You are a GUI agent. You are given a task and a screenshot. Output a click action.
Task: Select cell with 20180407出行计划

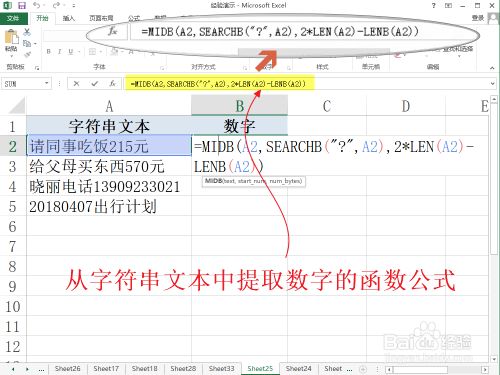tap(109, 206)
